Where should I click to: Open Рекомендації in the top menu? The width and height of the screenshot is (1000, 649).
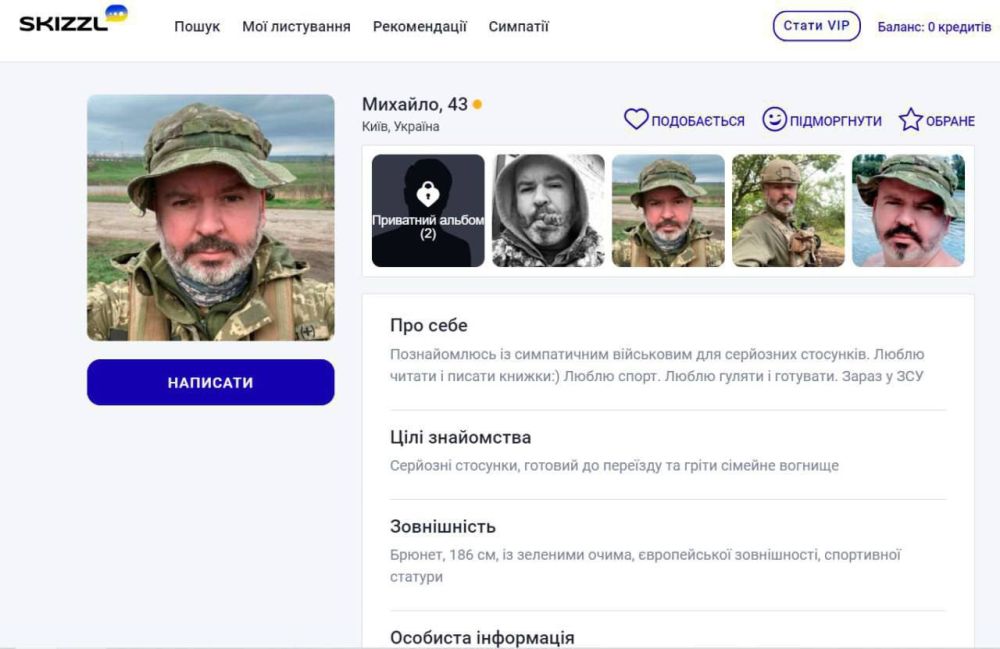click(x=420, y=27)
